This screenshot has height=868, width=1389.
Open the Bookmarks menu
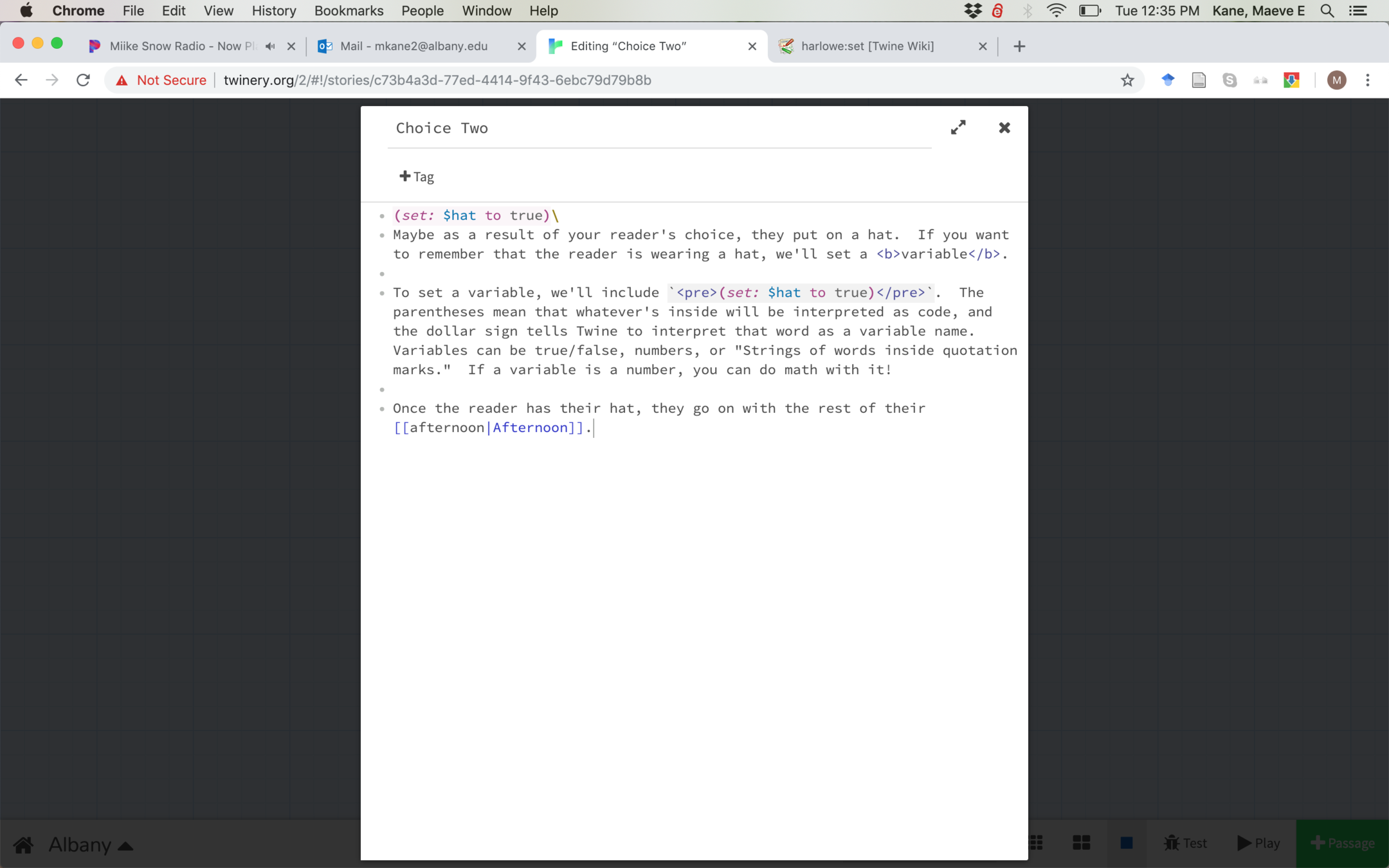[349, 11]
